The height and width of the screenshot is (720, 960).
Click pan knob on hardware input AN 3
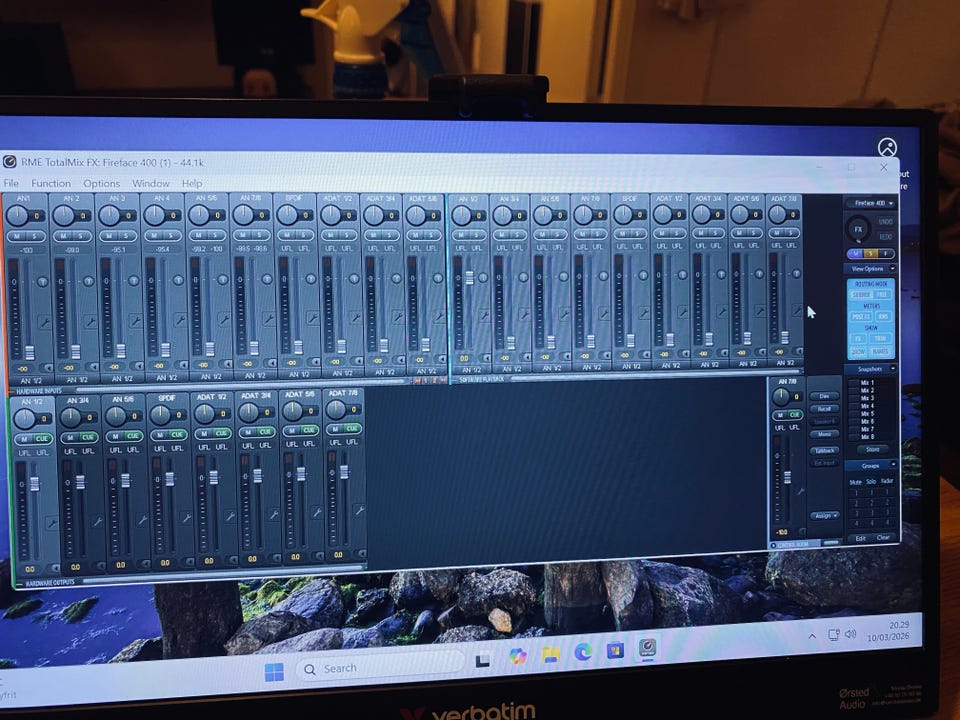(x=110, y=216)
